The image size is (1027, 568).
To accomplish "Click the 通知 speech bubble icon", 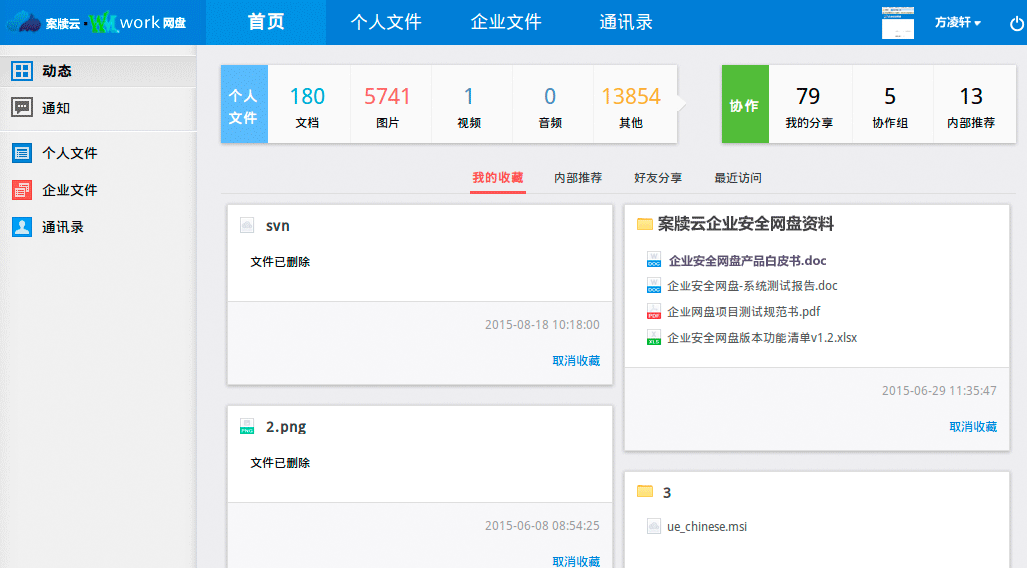I will tap(22, 108).
